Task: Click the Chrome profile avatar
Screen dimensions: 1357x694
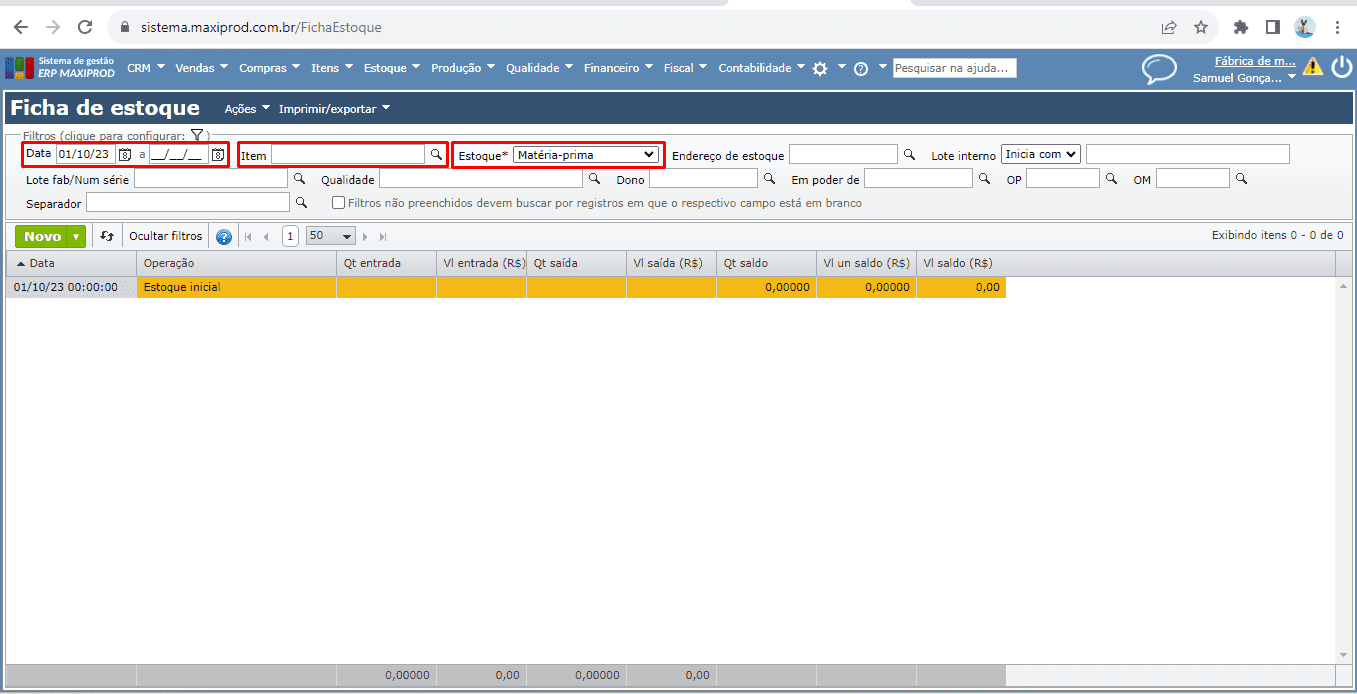Action: 1304,27
